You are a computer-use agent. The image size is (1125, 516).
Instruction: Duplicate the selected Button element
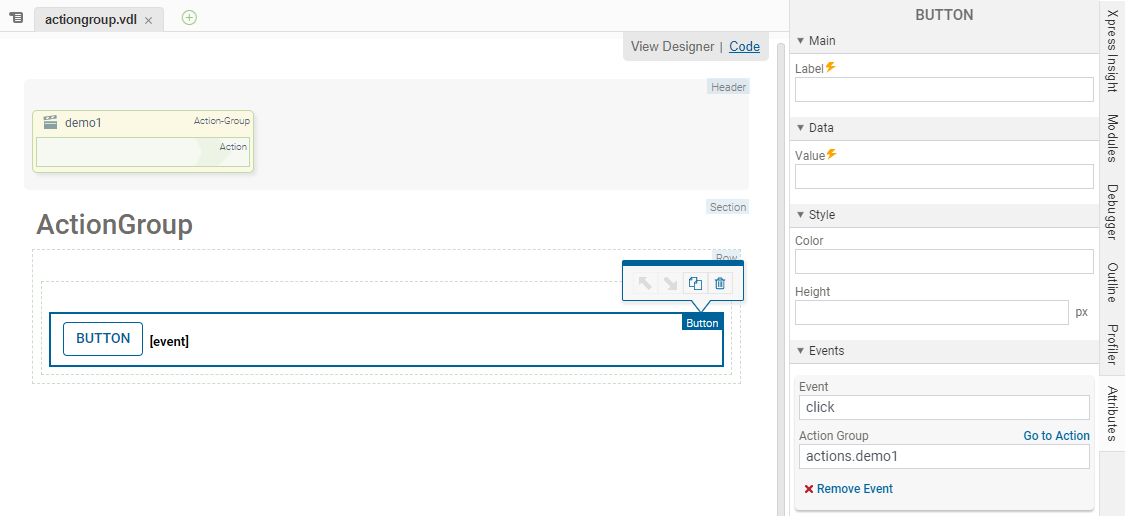[x=695, y=284]
